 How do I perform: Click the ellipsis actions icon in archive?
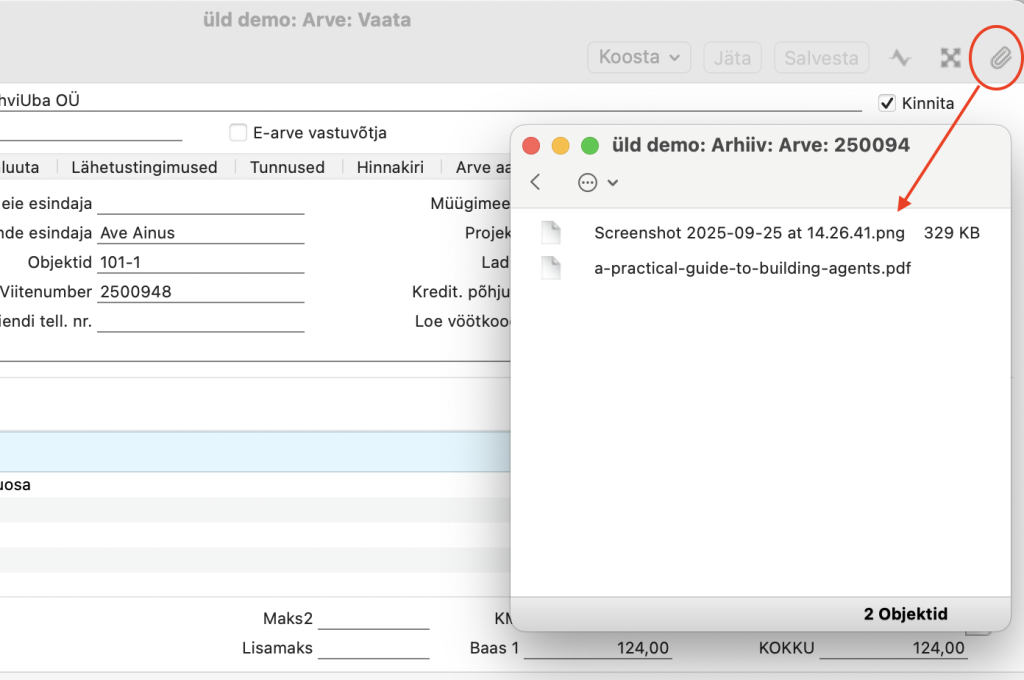[587, 182]
